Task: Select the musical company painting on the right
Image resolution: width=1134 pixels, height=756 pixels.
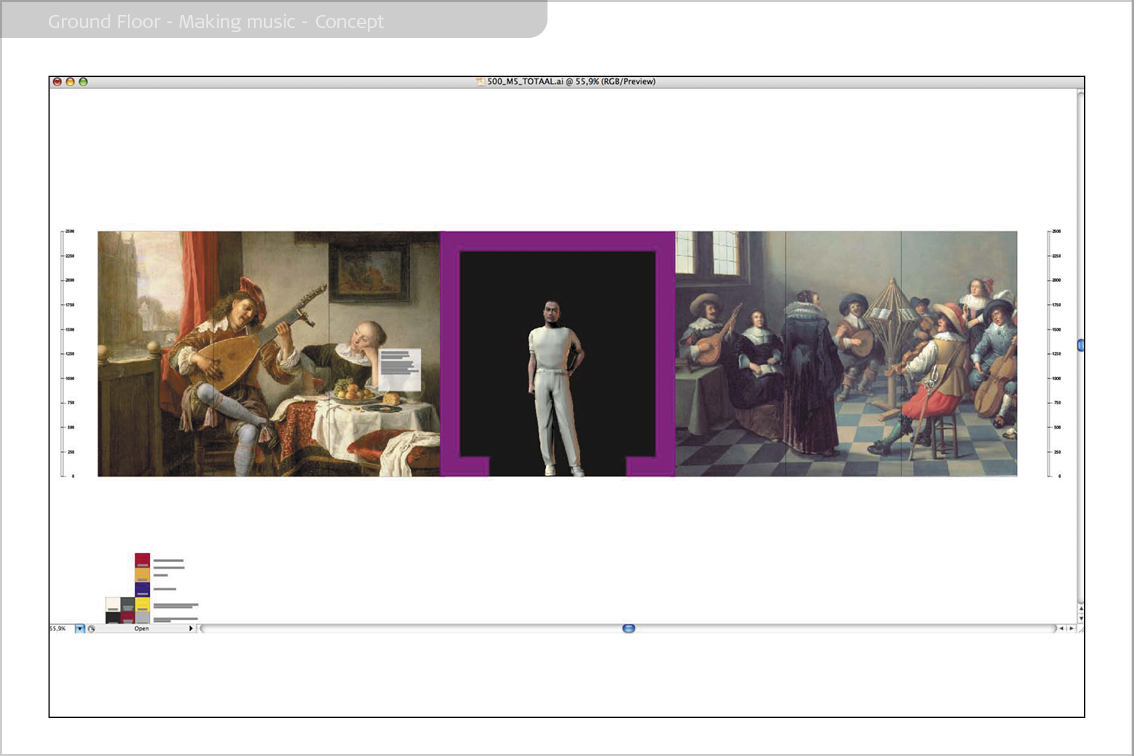Action: point(846,354)
